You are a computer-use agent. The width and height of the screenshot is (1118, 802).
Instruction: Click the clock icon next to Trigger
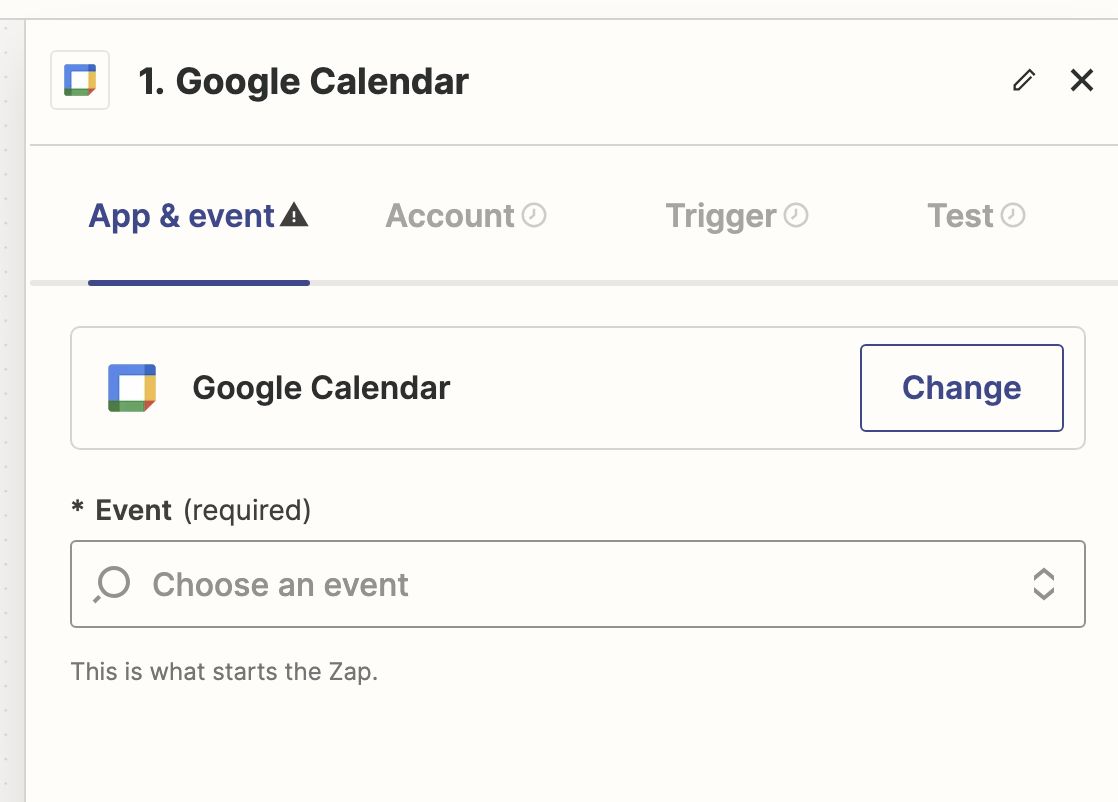(x=794, y=214)
